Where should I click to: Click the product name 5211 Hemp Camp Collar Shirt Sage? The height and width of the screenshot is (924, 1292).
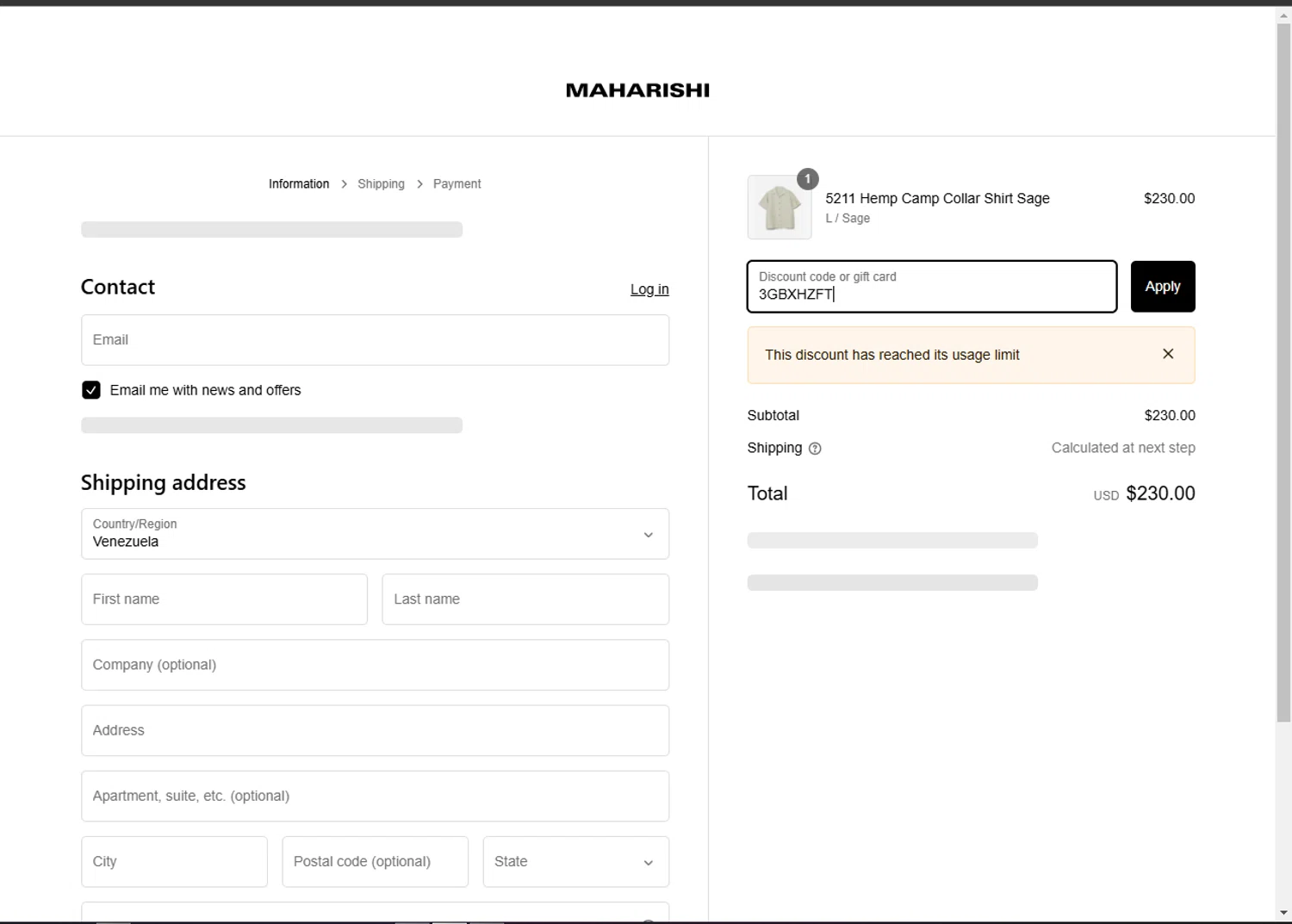pyautogui.click(x=937, y=199)
